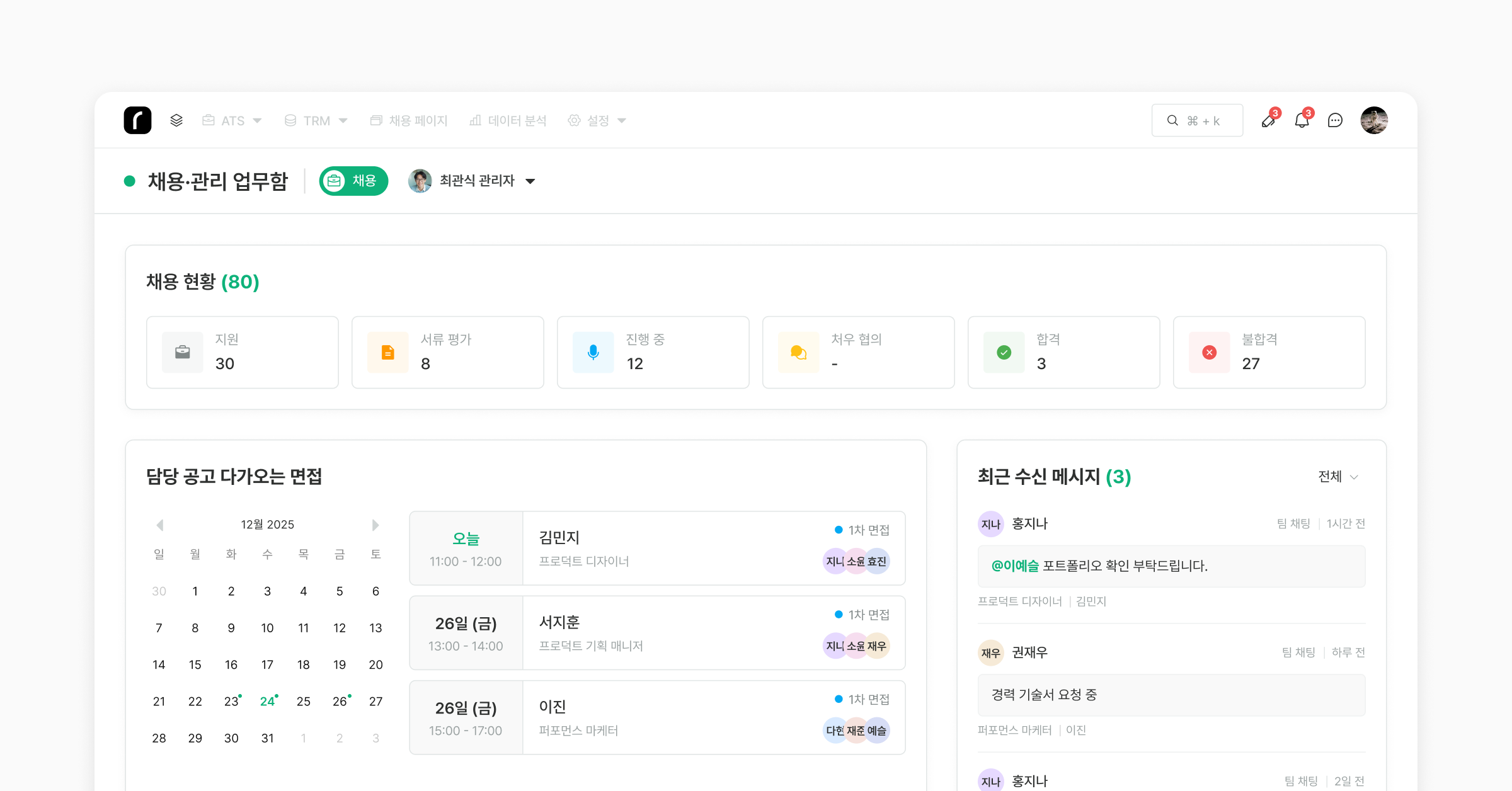Image resolution: width=1512 pixels, height=791 pixels.
Task: Click the @이예슬 mention link
Action: point(1015,566)
